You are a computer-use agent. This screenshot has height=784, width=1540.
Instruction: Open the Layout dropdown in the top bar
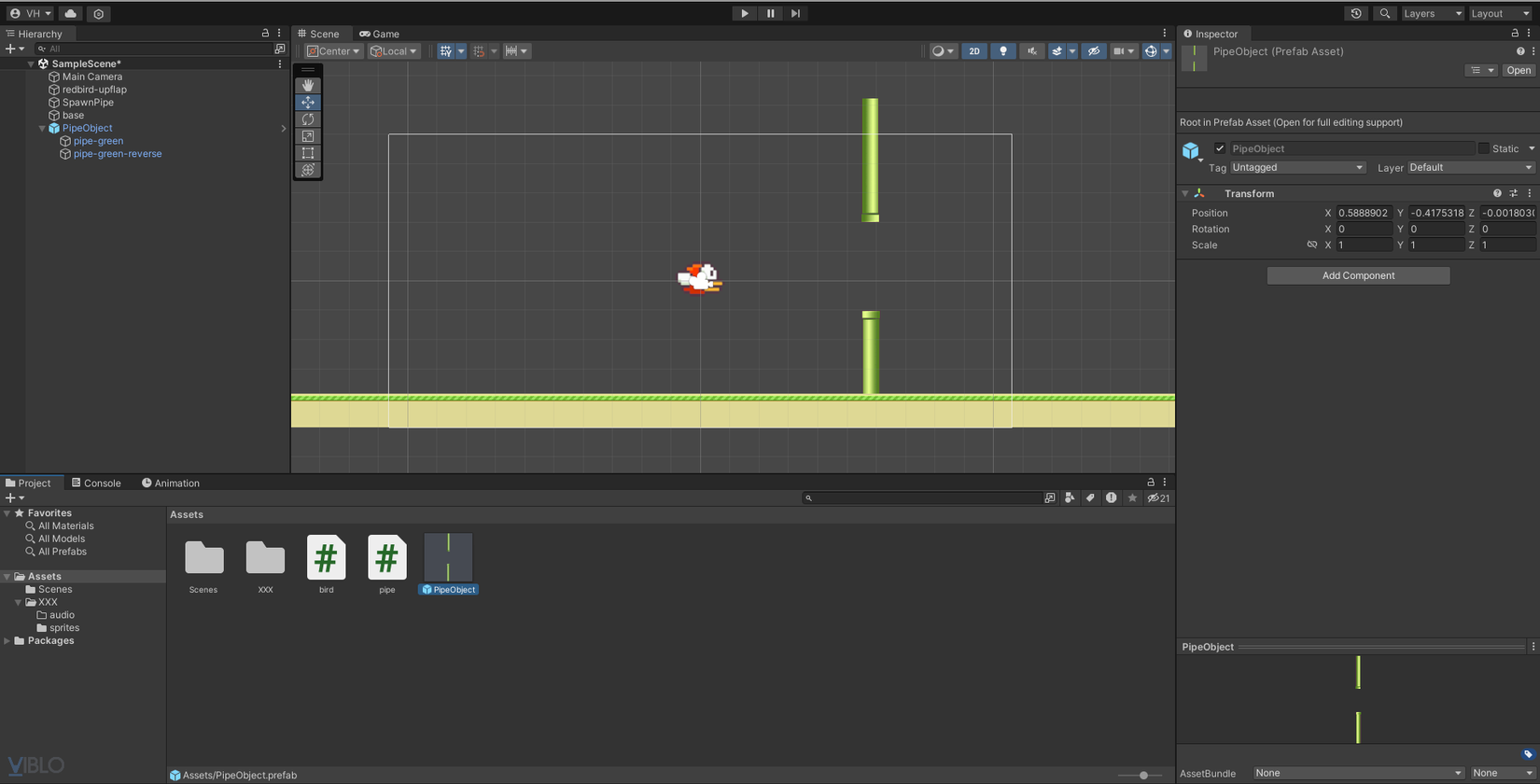[x=1501, y=14]
